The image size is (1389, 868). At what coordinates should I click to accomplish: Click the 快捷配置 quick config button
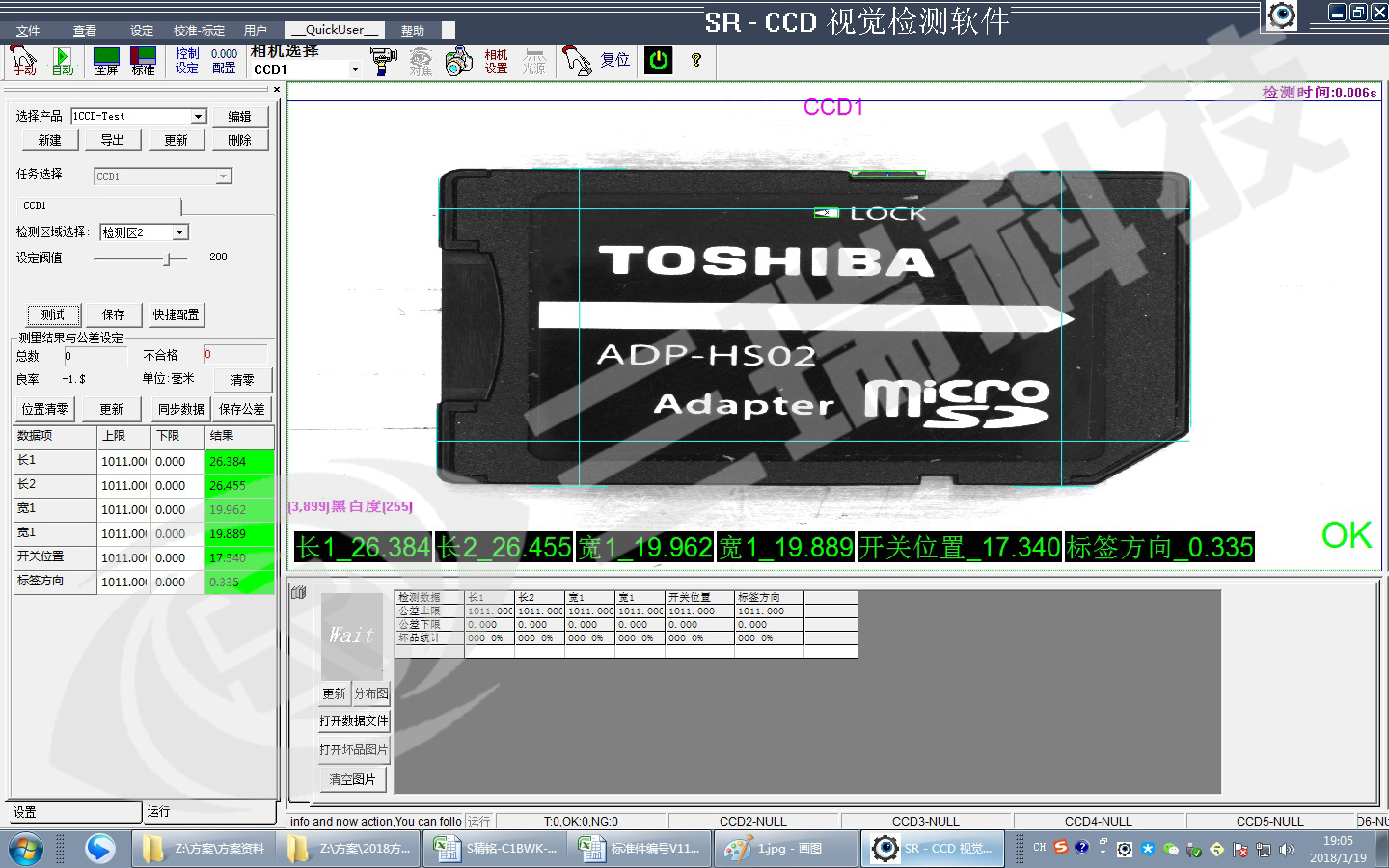pos(176,314)
